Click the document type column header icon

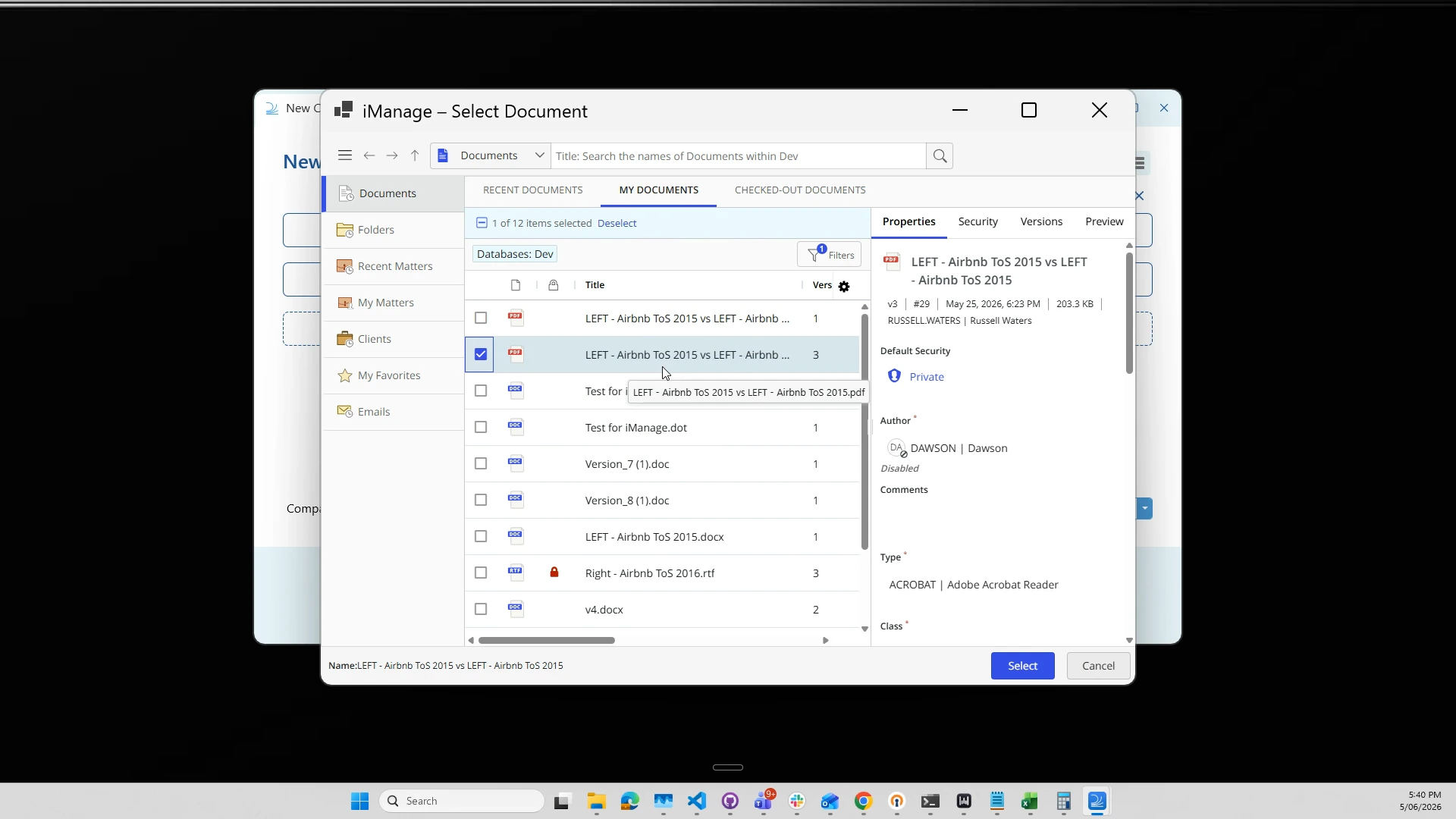[516, 285]
